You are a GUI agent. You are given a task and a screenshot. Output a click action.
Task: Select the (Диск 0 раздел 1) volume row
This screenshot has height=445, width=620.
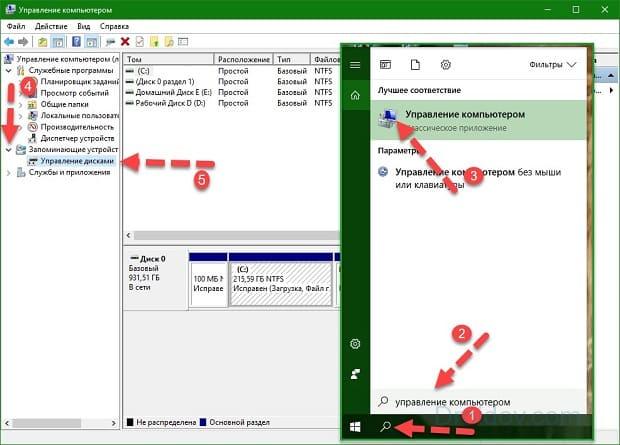(232, 82)
